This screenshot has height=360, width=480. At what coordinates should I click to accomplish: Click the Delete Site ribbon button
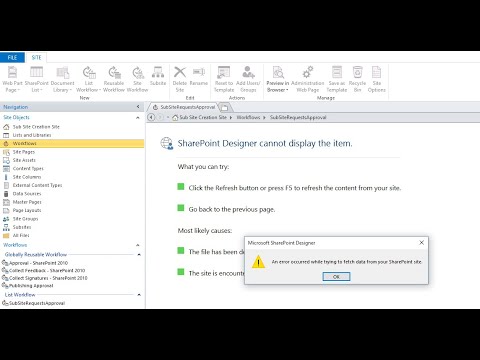(x=180, y=79)
